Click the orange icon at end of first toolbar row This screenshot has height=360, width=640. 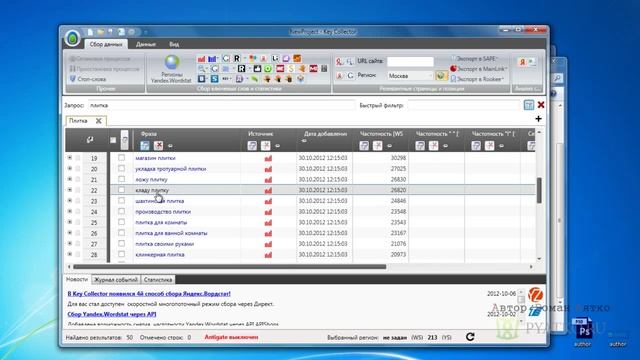[x=297, y=58]
